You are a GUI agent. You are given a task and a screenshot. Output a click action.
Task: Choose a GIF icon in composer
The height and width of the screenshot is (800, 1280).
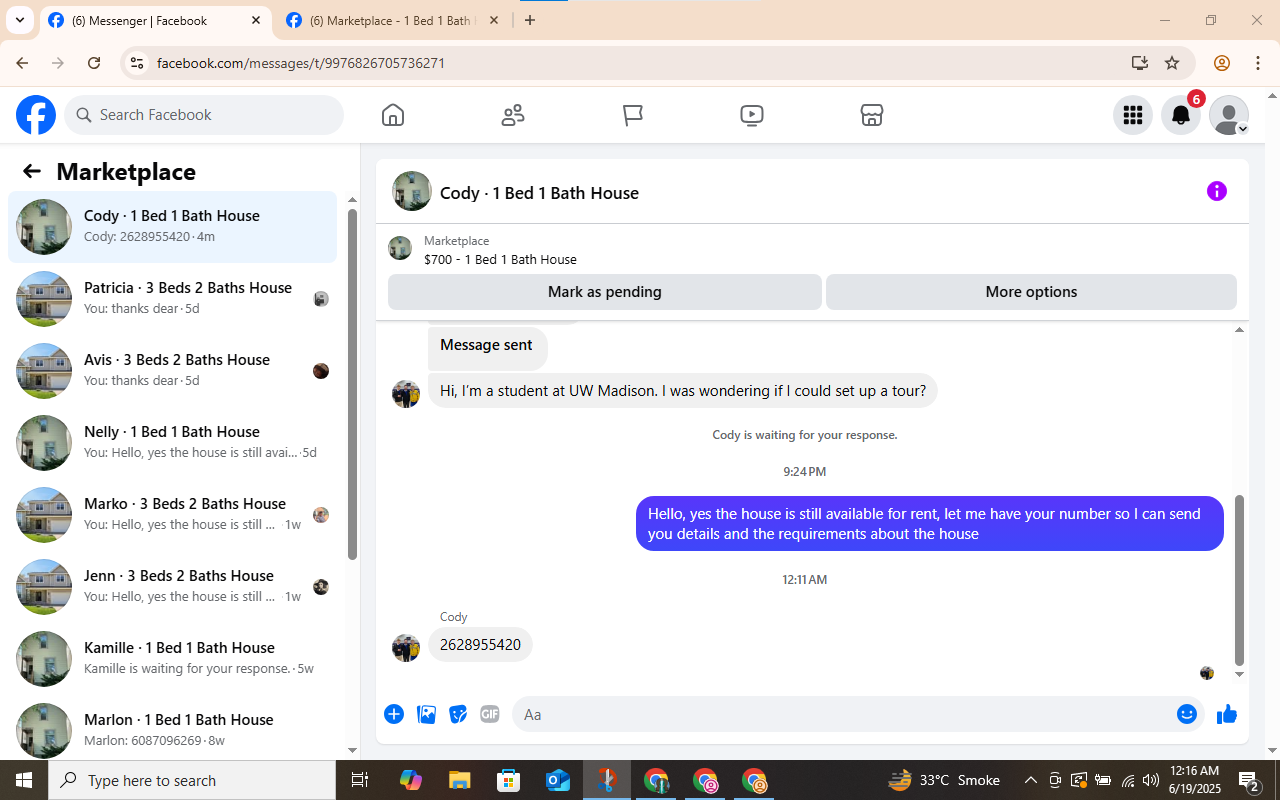[x=490, y=714]
